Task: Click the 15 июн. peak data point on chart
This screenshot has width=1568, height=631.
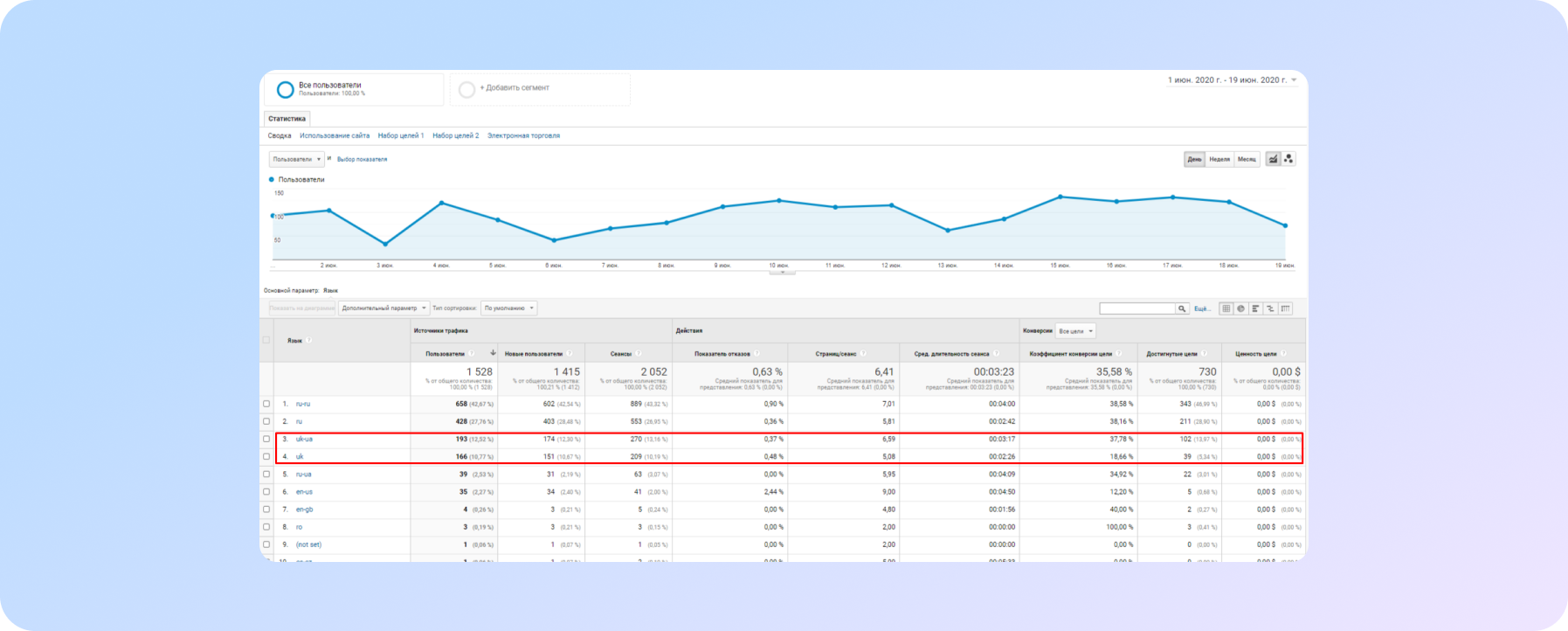Action: click(1060, 197)
